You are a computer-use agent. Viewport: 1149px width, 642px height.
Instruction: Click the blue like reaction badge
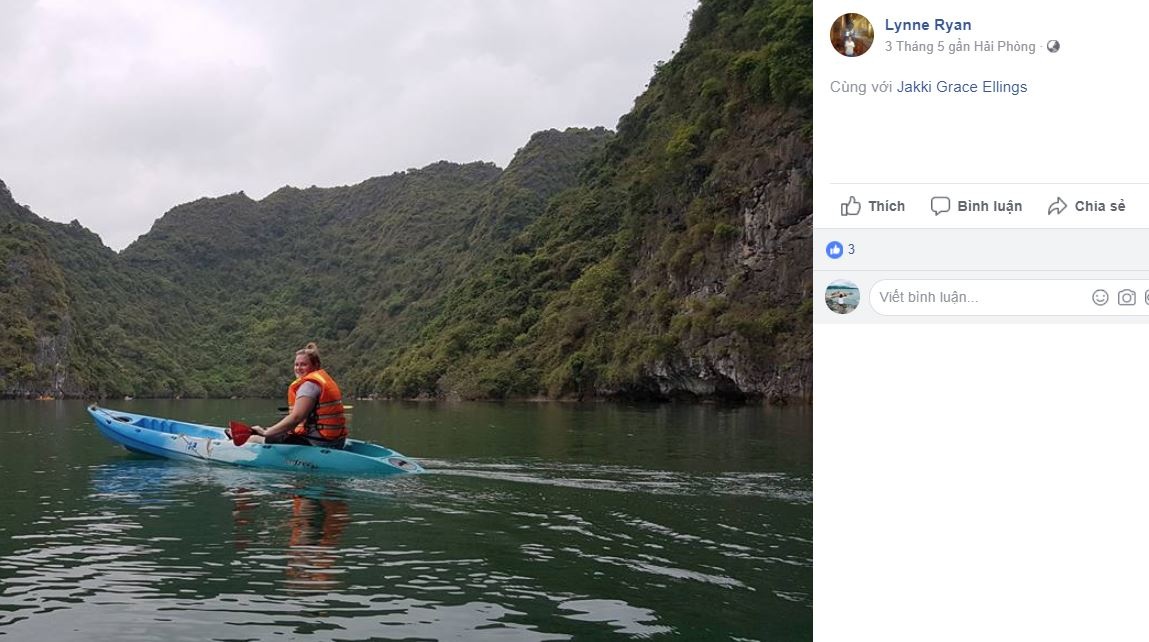tap(834, 249)
